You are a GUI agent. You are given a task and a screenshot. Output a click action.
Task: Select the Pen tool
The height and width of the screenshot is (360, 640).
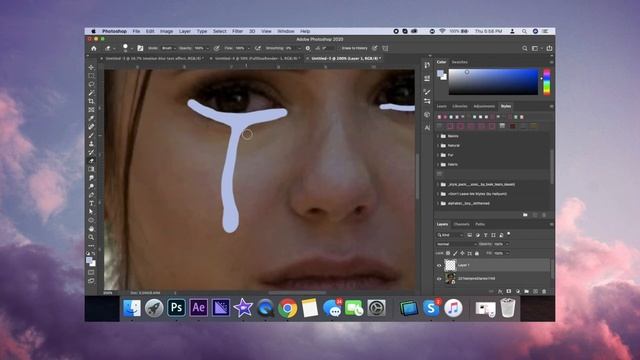point(91,195)
